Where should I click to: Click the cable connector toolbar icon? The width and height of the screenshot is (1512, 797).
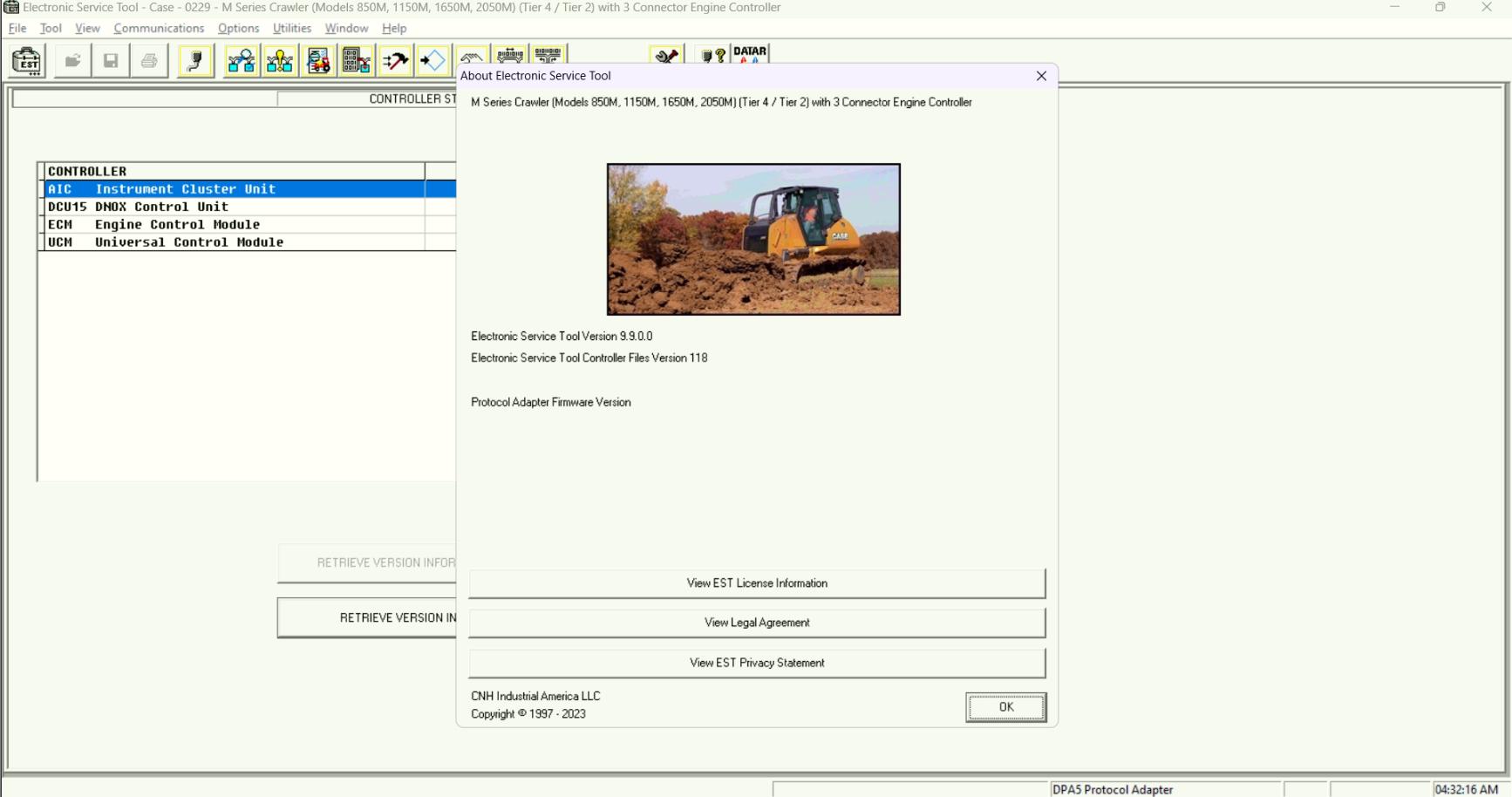tap(195, 61)
